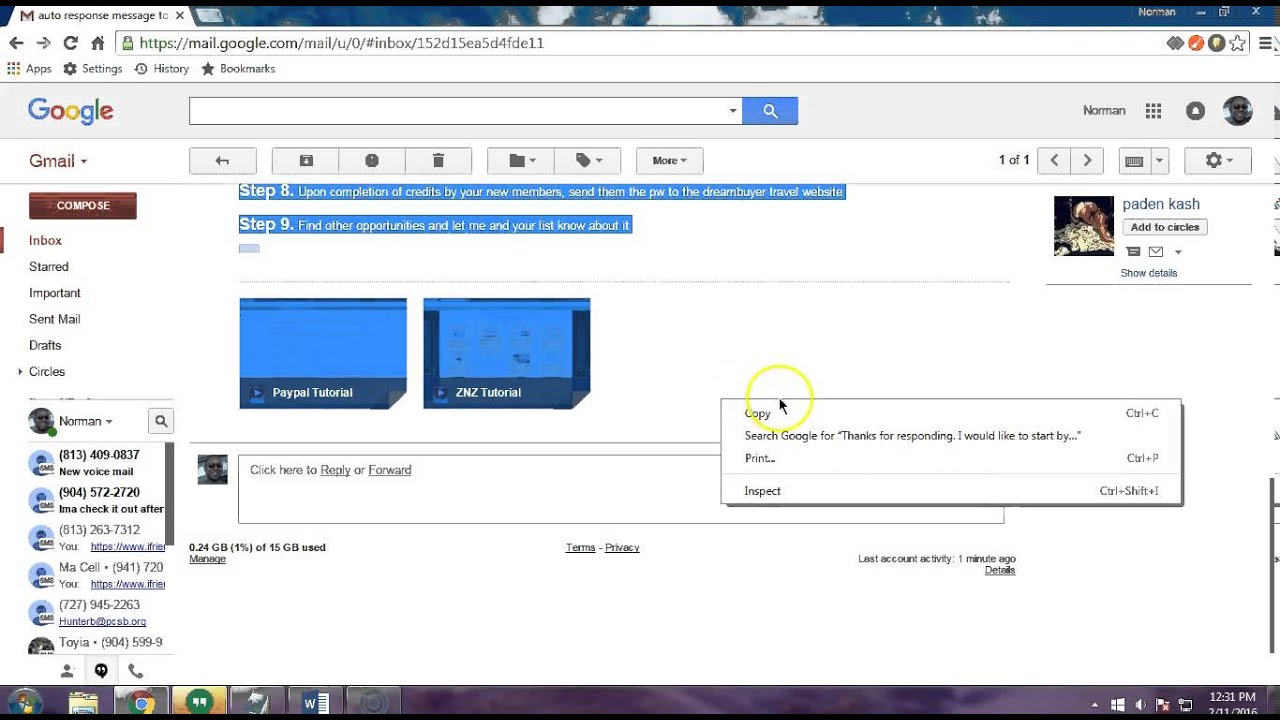Choose Print from the context menu

pos(951,458)
